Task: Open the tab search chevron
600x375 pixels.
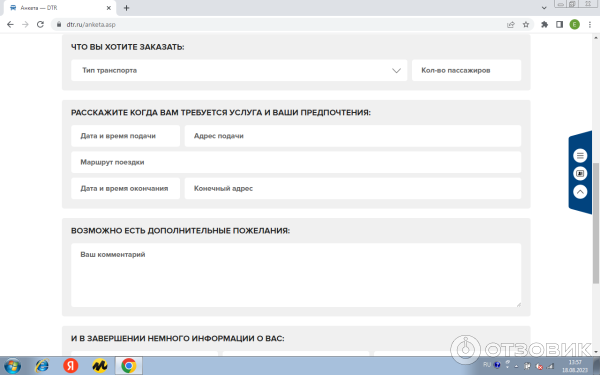Action: pyautogui.click(x=544, y=8)
